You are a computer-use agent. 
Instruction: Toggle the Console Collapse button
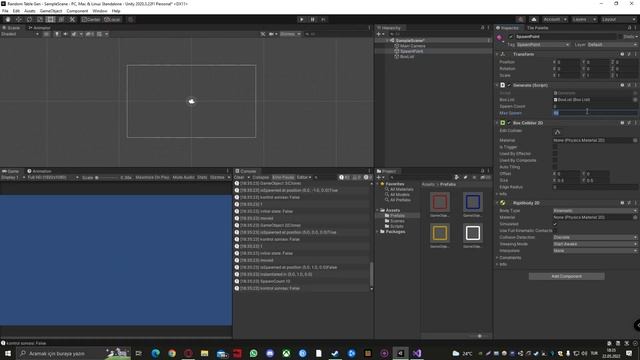pos(260,177)
